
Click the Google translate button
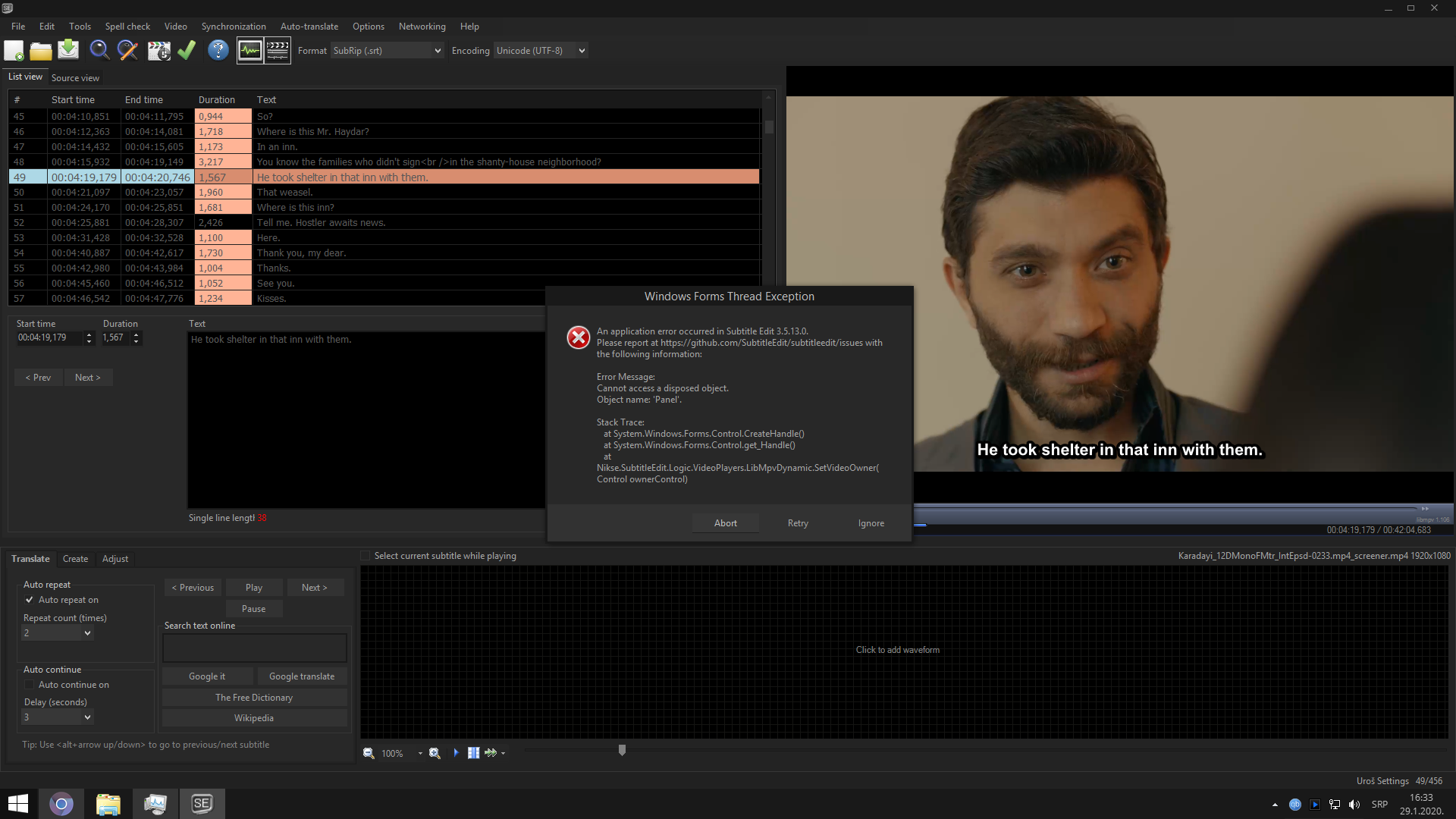[301, 676]
